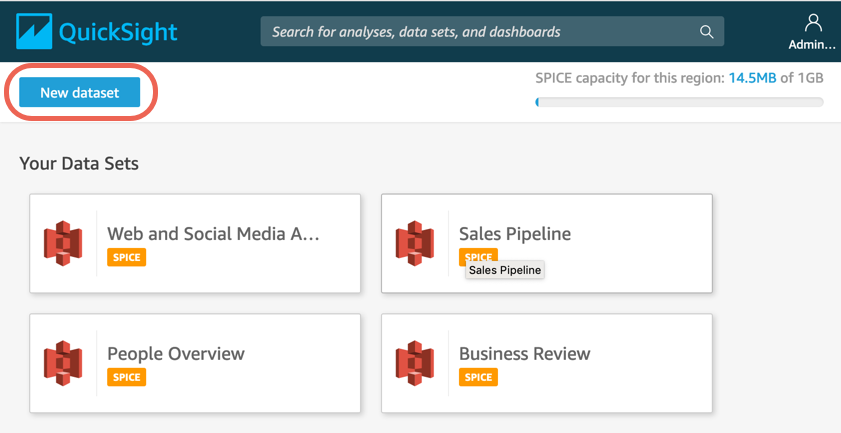The width and height of the screenshot is (841, 433).
Task: Click the SPICE capacity usage bar
Action: pyautogui.click(x=680, y=102)
